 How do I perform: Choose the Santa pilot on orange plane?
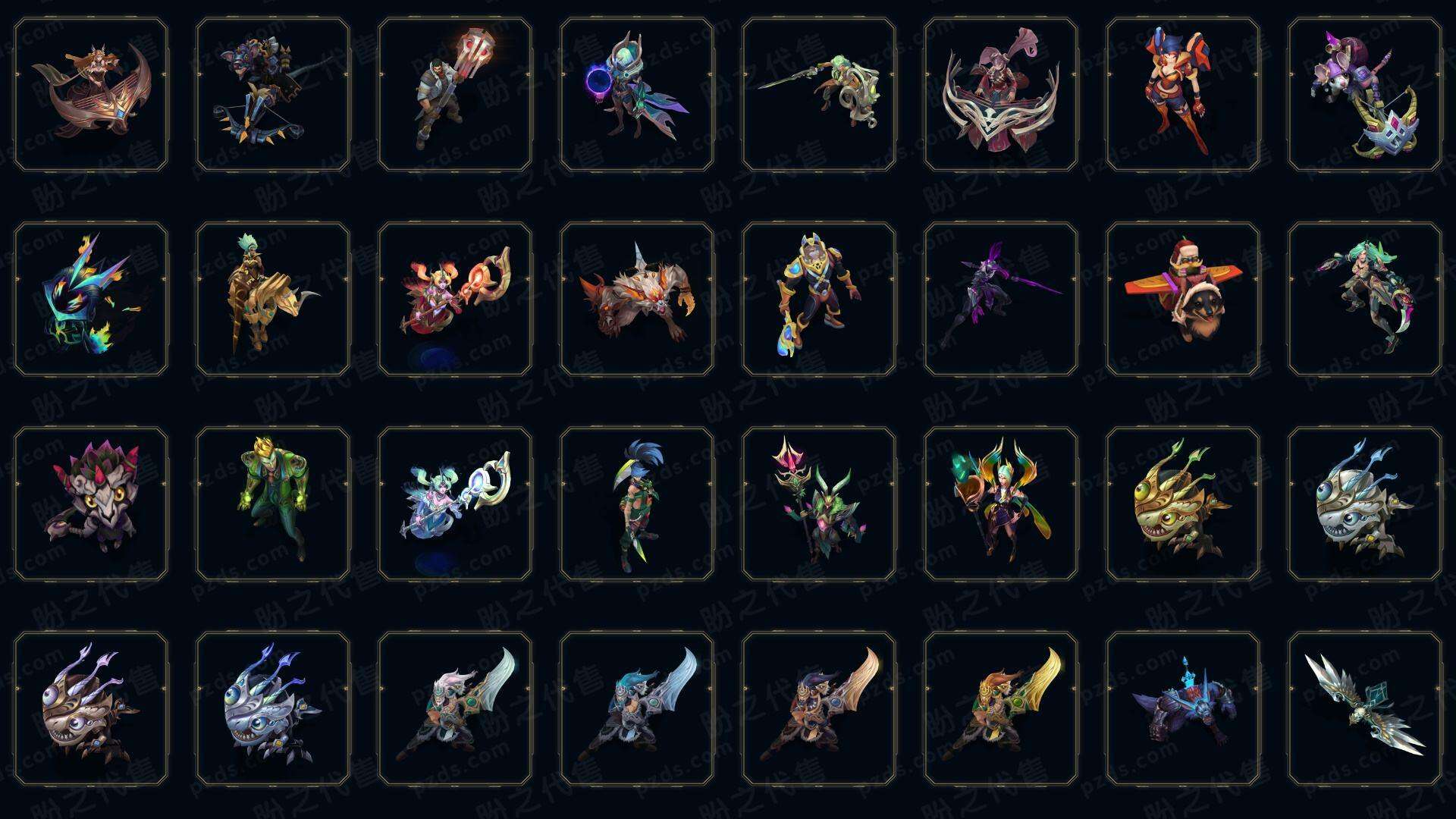[1183, 300]
